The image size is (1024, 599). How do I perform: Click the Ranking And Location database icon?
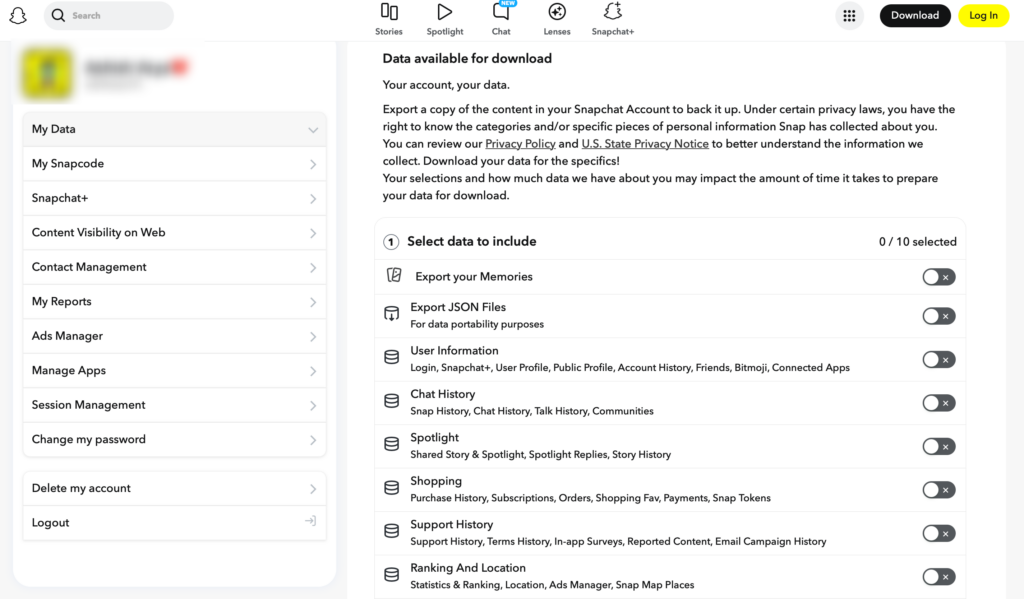pos(391,575)
